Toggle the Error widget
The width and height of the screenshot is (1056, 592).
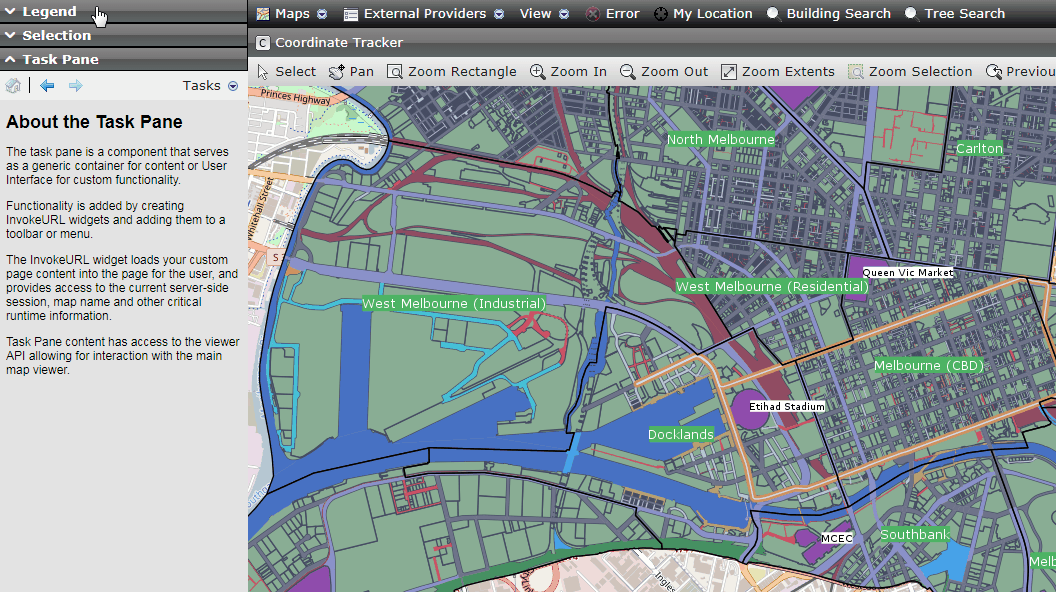612,14
